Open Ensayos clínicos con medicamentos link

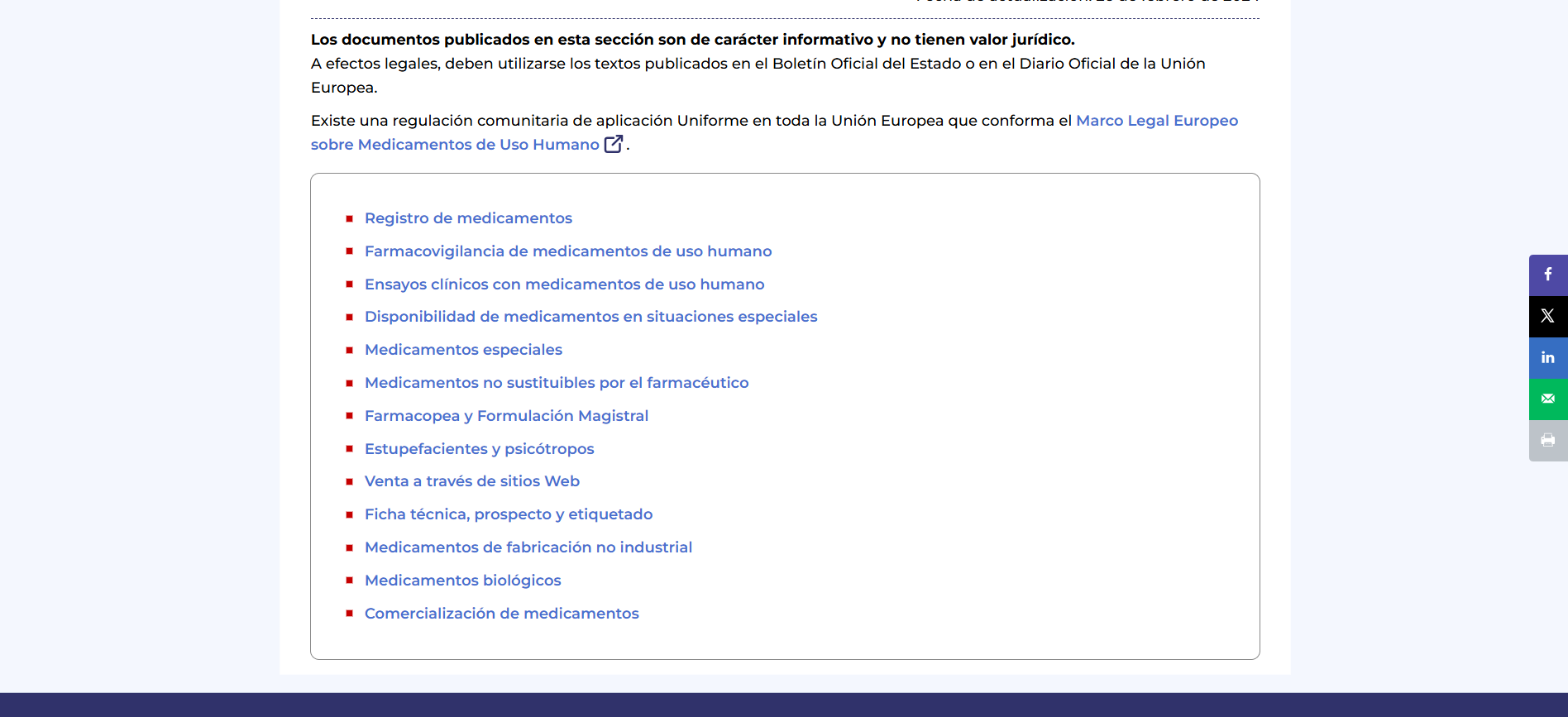tap(565, 284)
